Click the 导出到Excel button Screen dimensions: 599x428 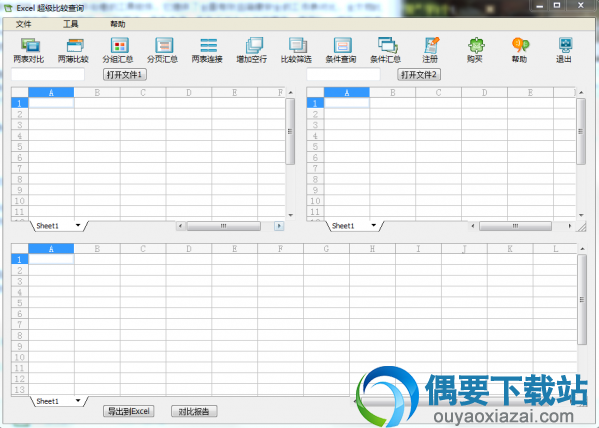(128, 411)
